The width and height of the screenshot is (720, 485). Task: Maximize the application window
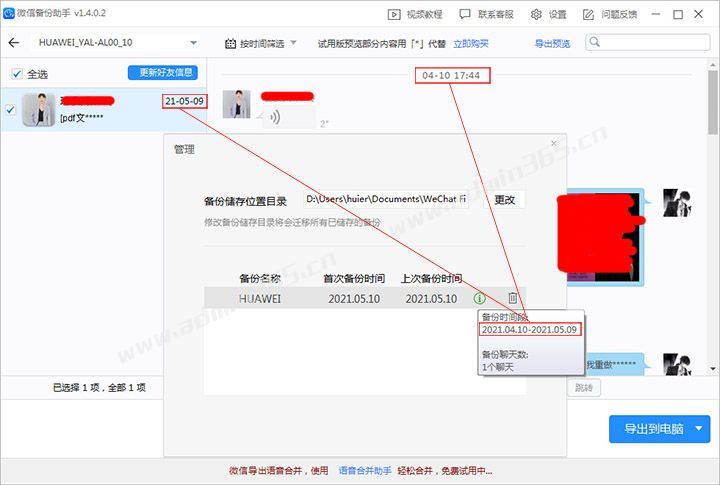point(678,14)
